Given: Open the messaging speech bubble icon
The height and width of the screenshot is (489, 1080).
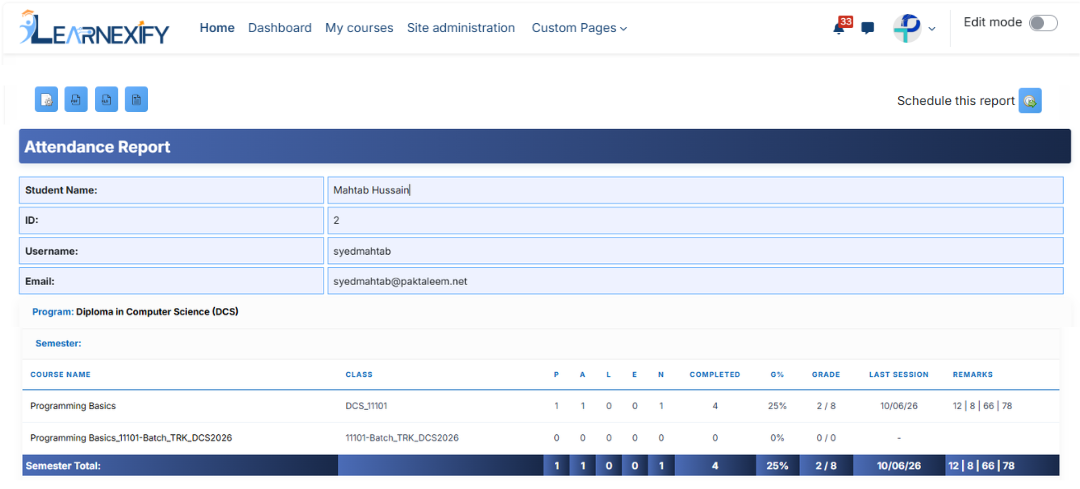Looking at the screenshot, I should pos(868,28).
